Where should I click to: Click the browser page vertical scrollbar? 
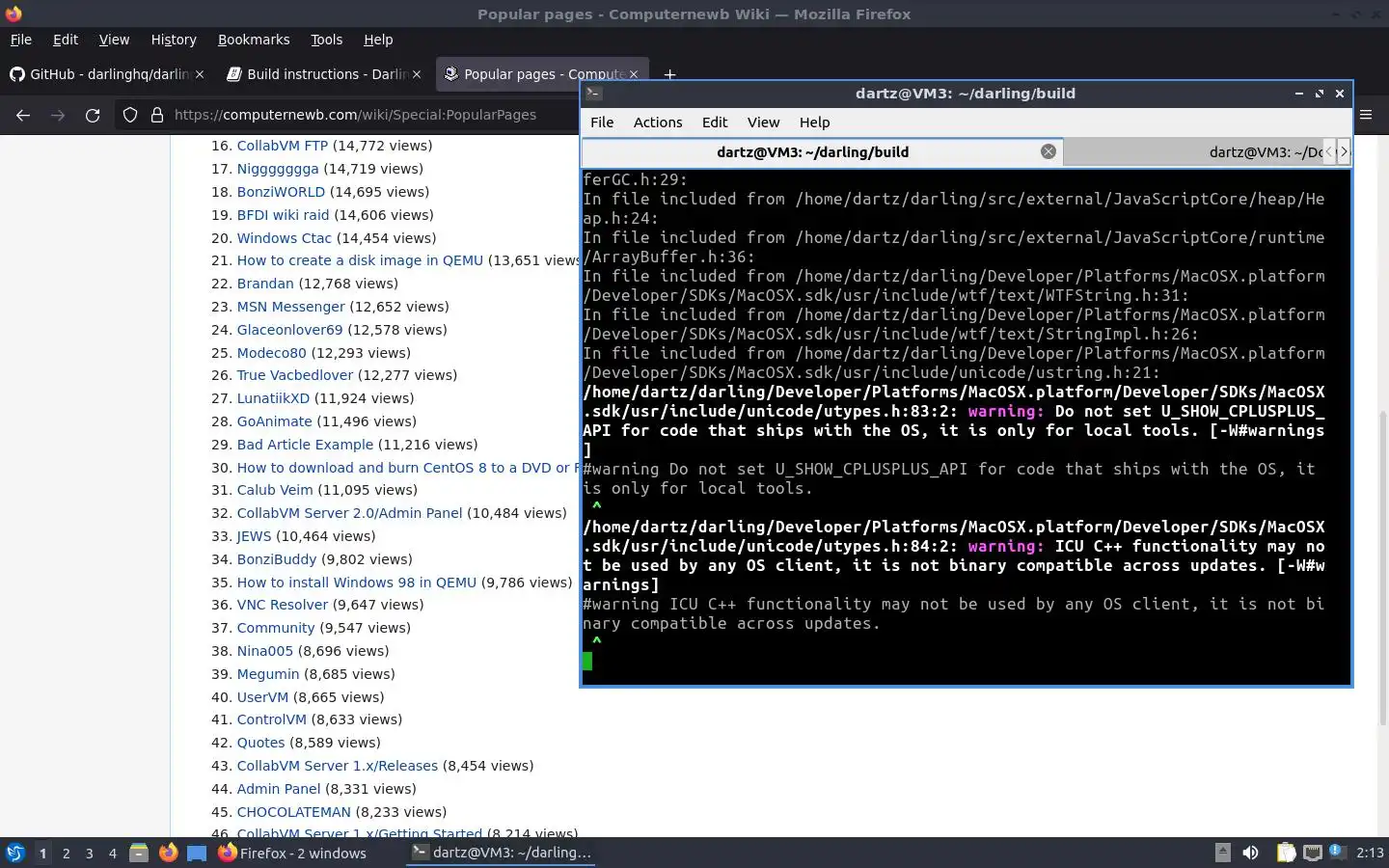pos(1382,569)
